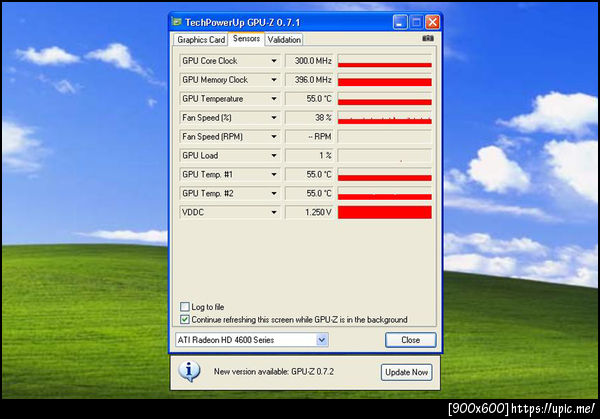Viewport: 600px width, 419px height.
Task: Click the 55.0 °C GPU Temp. #1 value
Action: click(x=310, y=174)
